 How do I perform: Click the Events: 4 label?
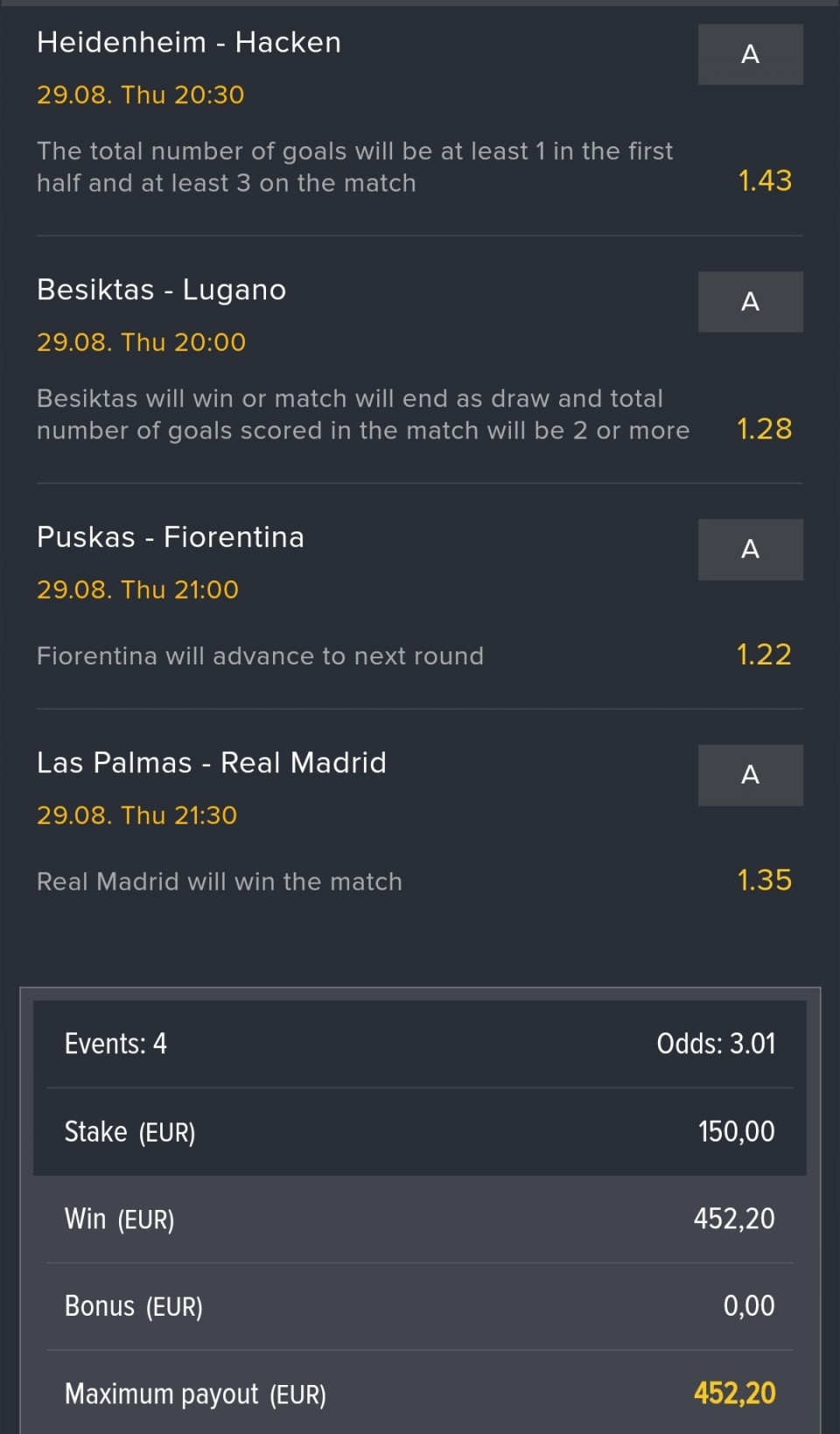pyautogui.click(x=115, y=1044)
